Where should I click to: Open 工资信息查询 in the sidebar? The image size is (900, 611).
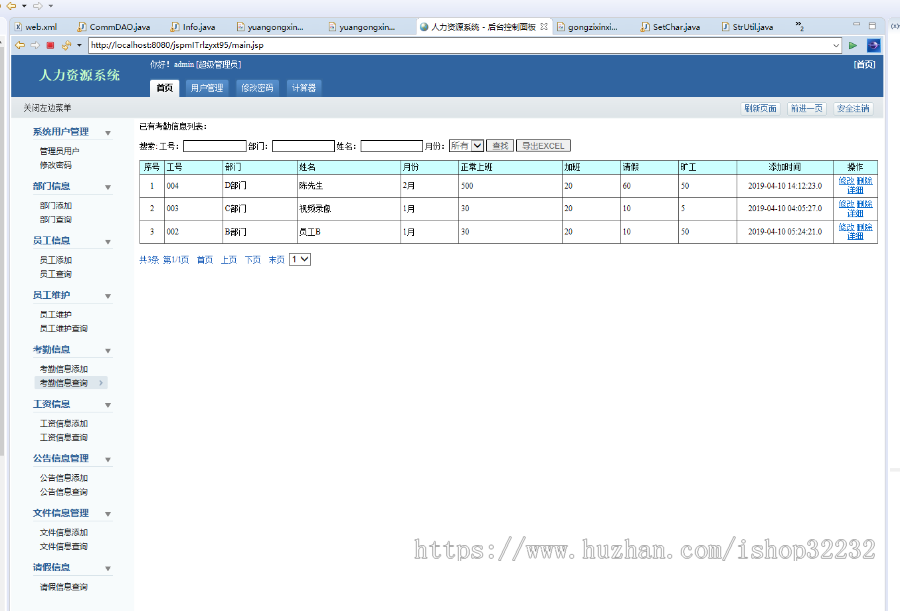pos(64,438)
